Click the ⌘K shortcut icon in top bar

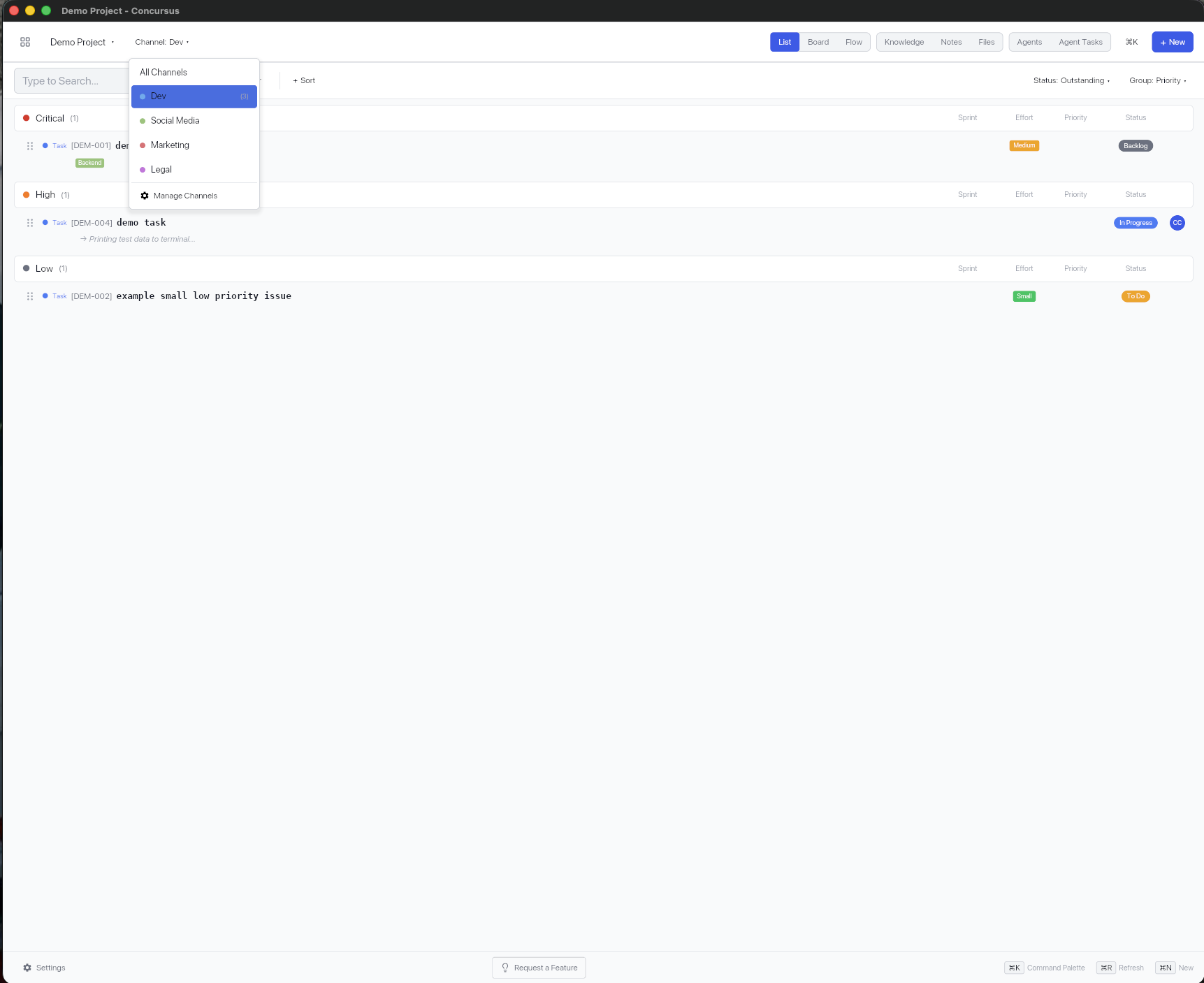click(x=1131, y=41)
